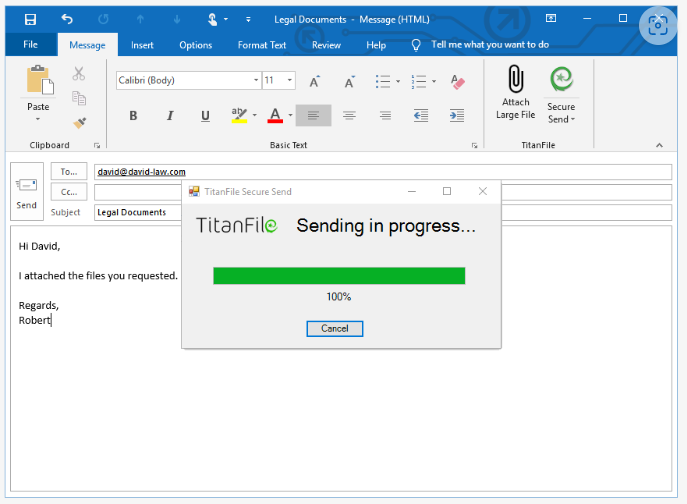Click the Cut scissors icon
This screenshot has height=504, width=687.
(79, 73)
